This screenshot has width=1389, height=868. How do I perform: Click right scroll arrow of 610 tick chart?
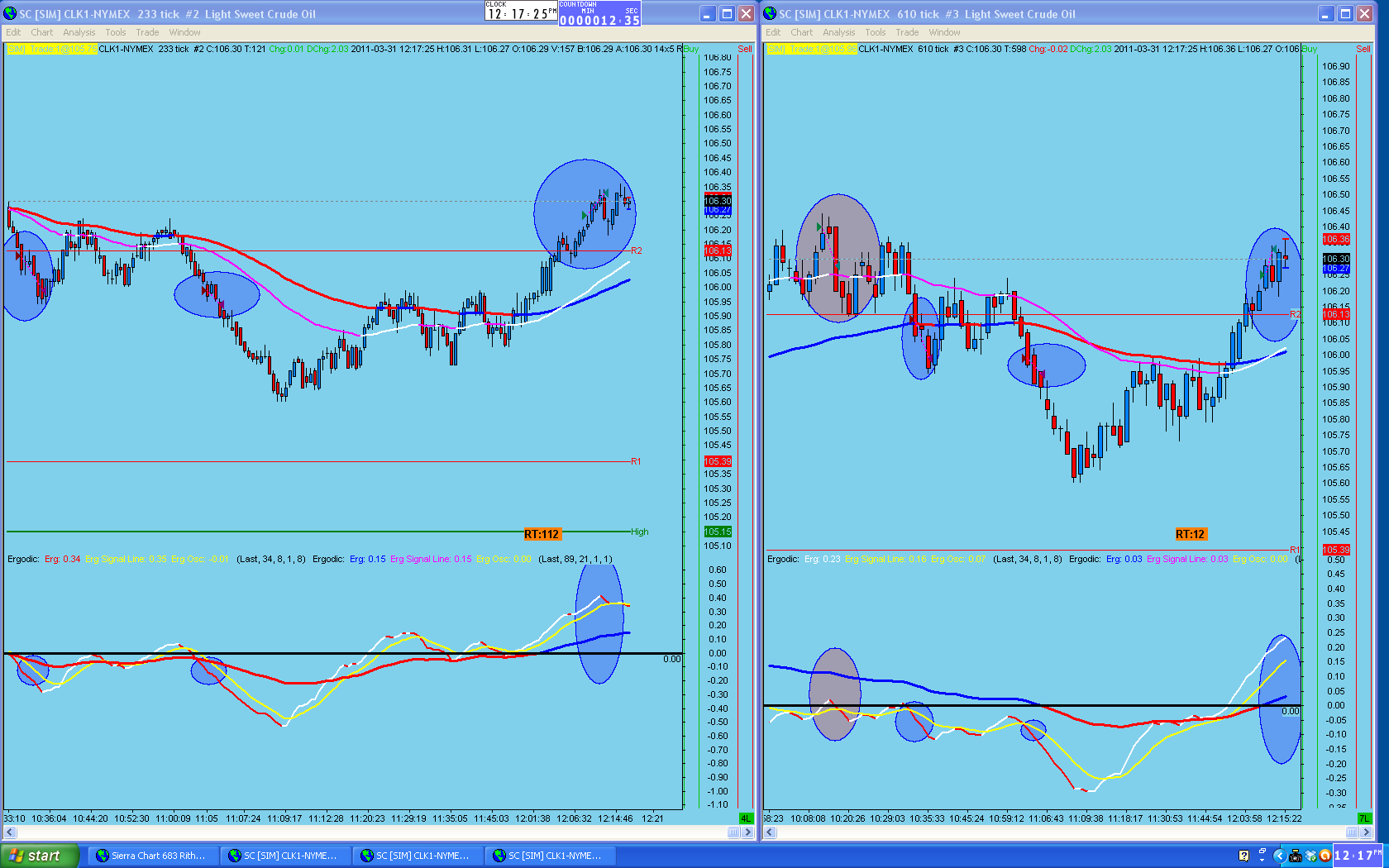point(1366,832)
